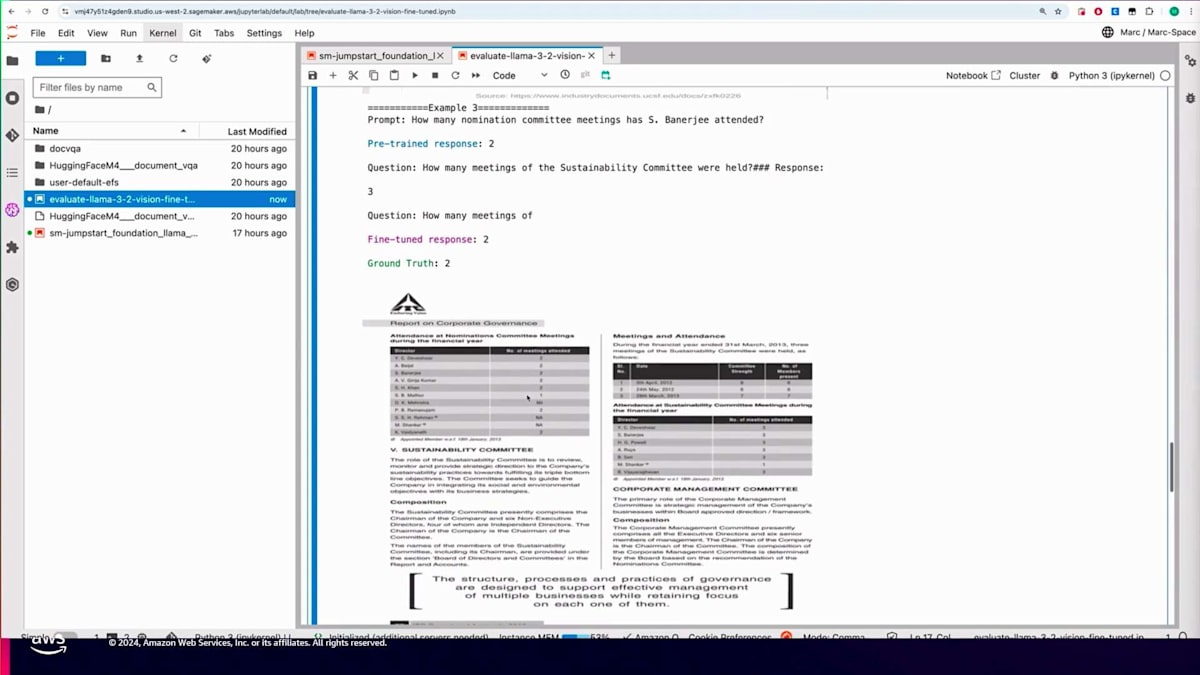Open the user-default-efs folder
Image resolution: width=1200 pixels, height=675 pixels.
pyautogui.click(x=160, y=182)
